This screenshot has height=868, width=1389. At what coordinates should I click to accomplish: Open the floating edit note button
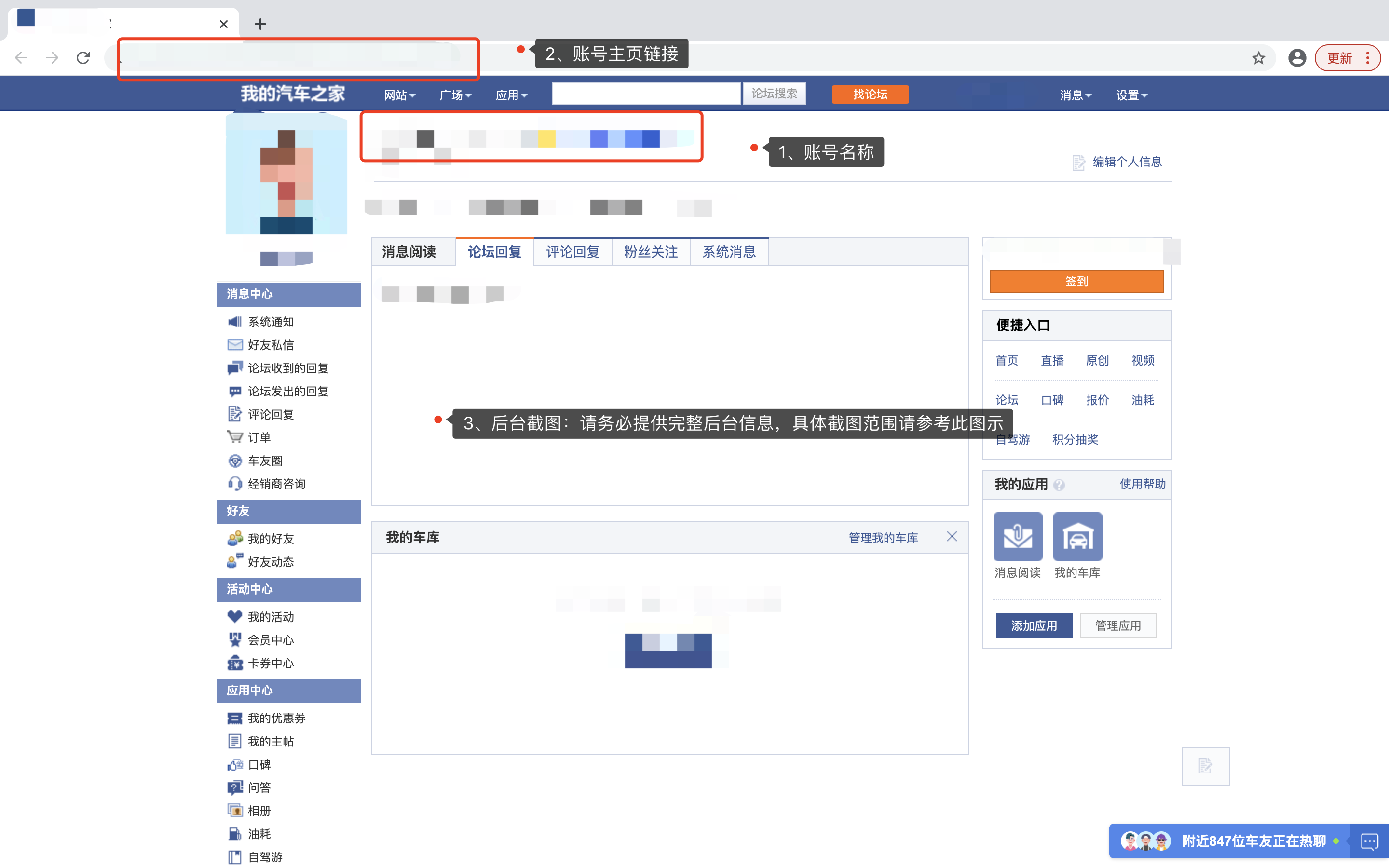click(x=1205, y=766)
